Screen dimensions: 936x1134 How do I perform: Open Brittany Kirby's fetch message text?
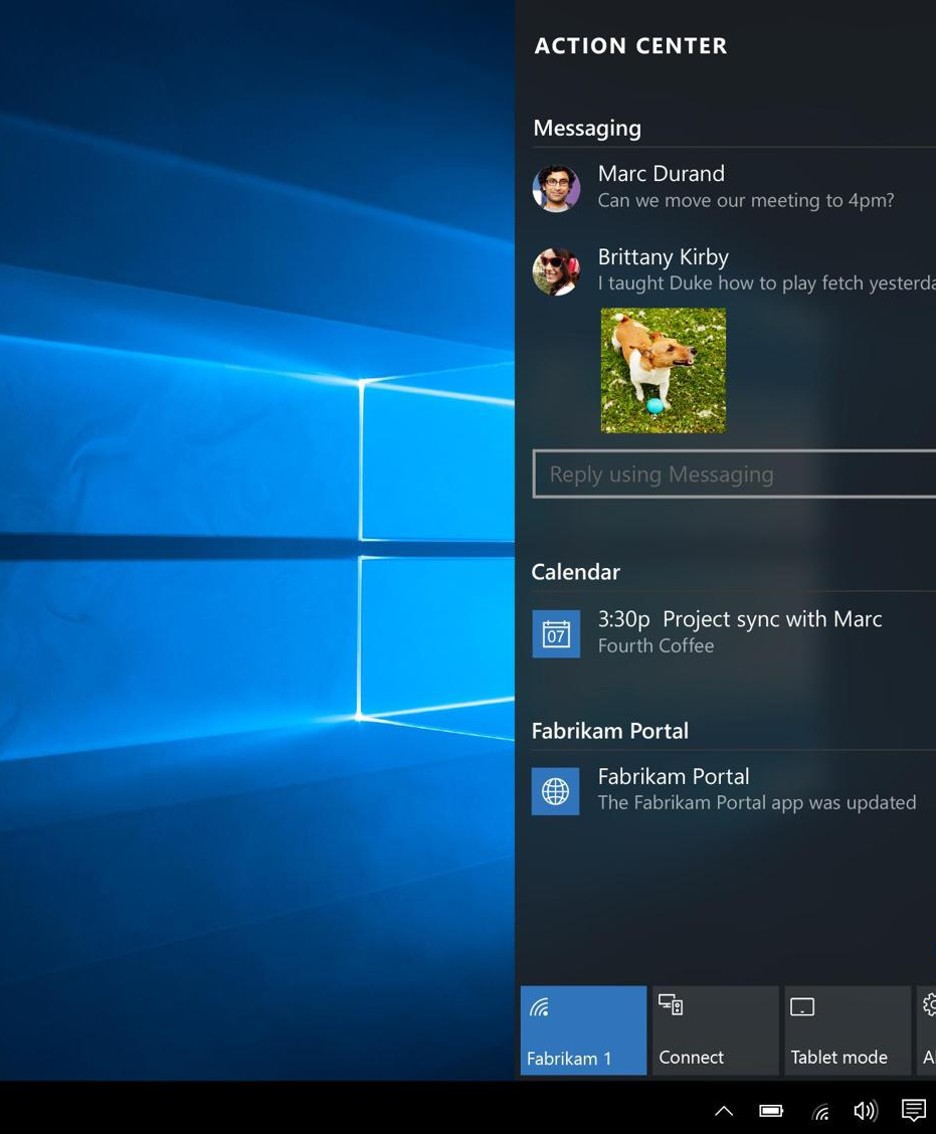click(767, 283)
